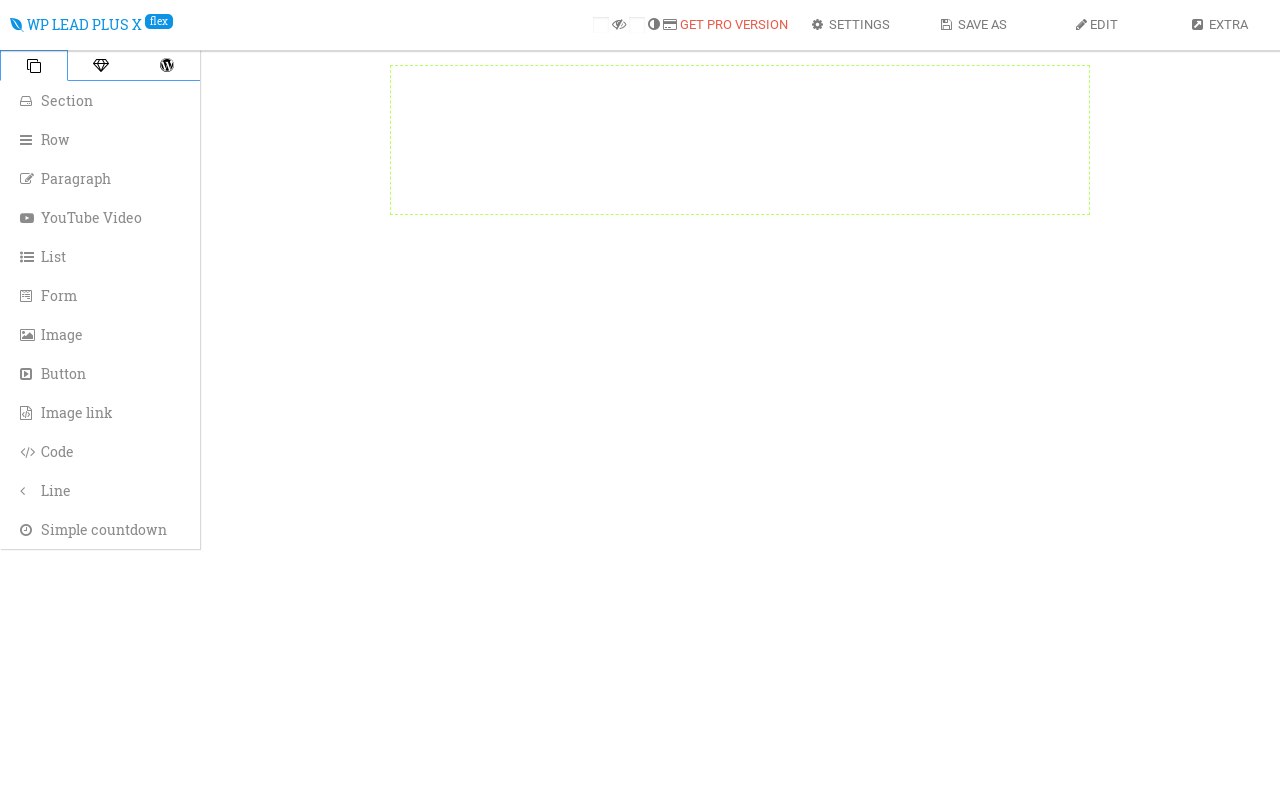This screenshot has height=800, width=1280.
Task: Click the Simple countdown label
Action: 104,530
